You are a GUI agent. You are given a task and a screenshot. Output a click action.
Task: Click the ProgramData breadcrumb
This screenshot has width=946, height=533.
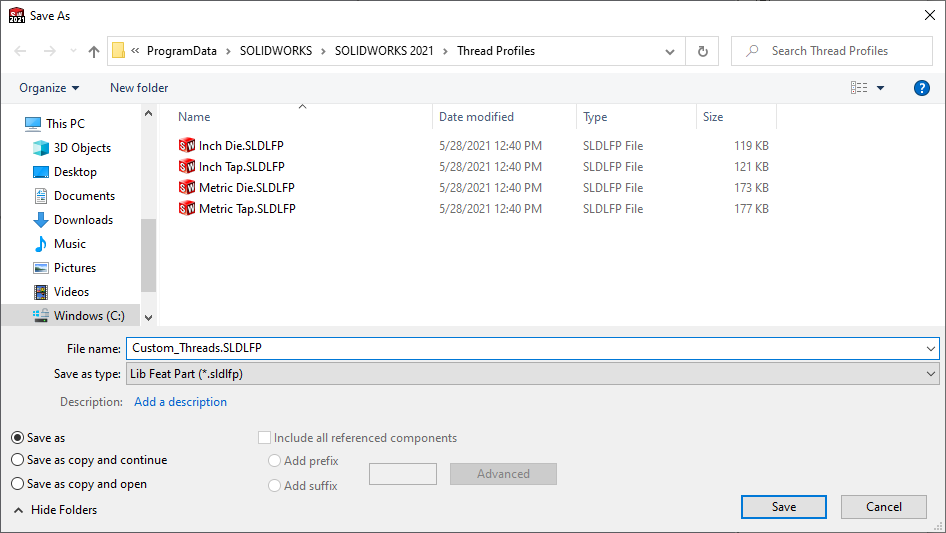pyautogui.click(x=182, y=51)
